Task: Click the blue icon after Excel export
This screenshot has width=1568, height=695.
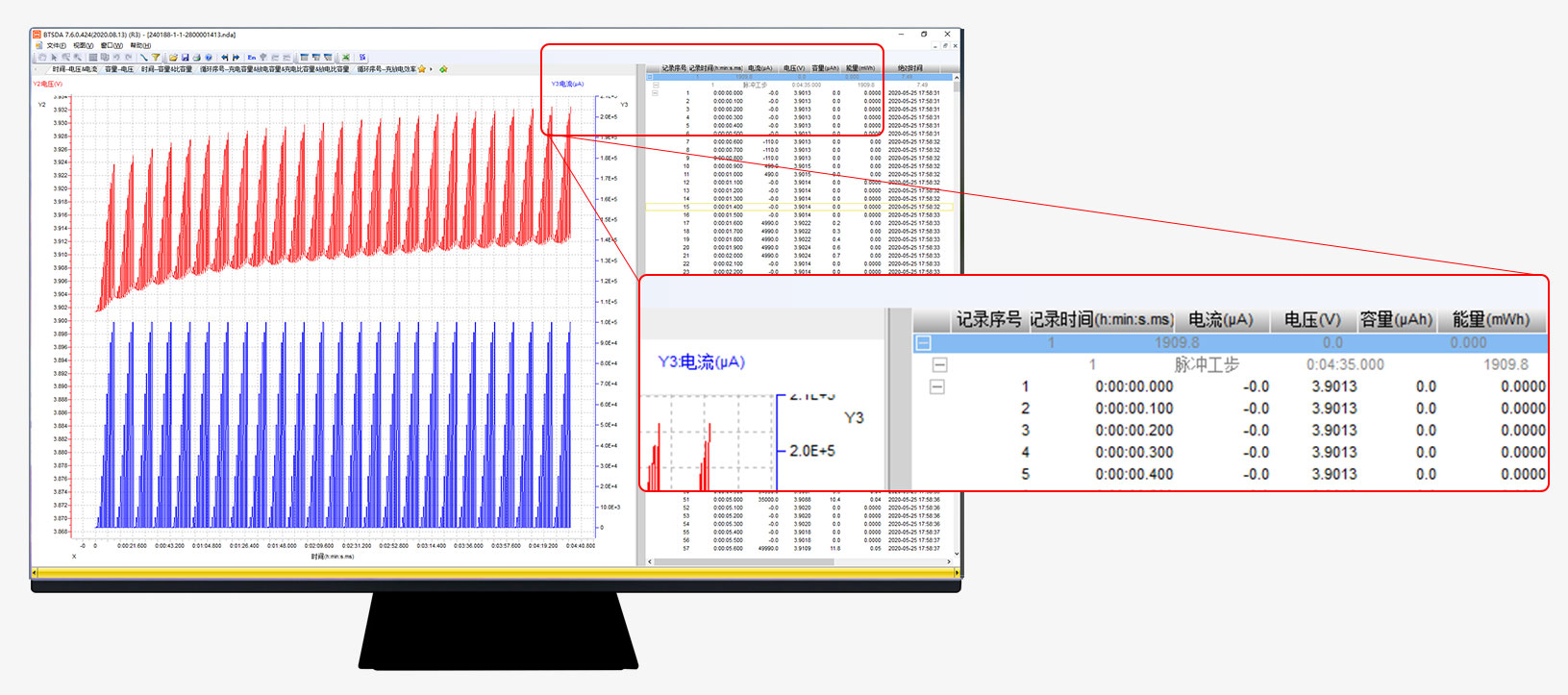Action: [x=362, y=58]
